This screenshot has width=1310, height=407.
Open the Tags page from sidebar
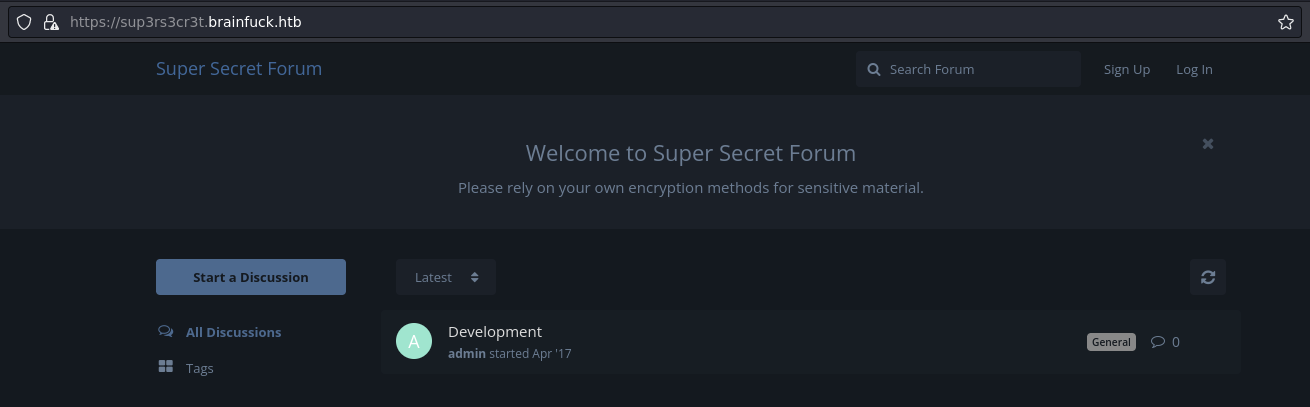coord(199,368)
